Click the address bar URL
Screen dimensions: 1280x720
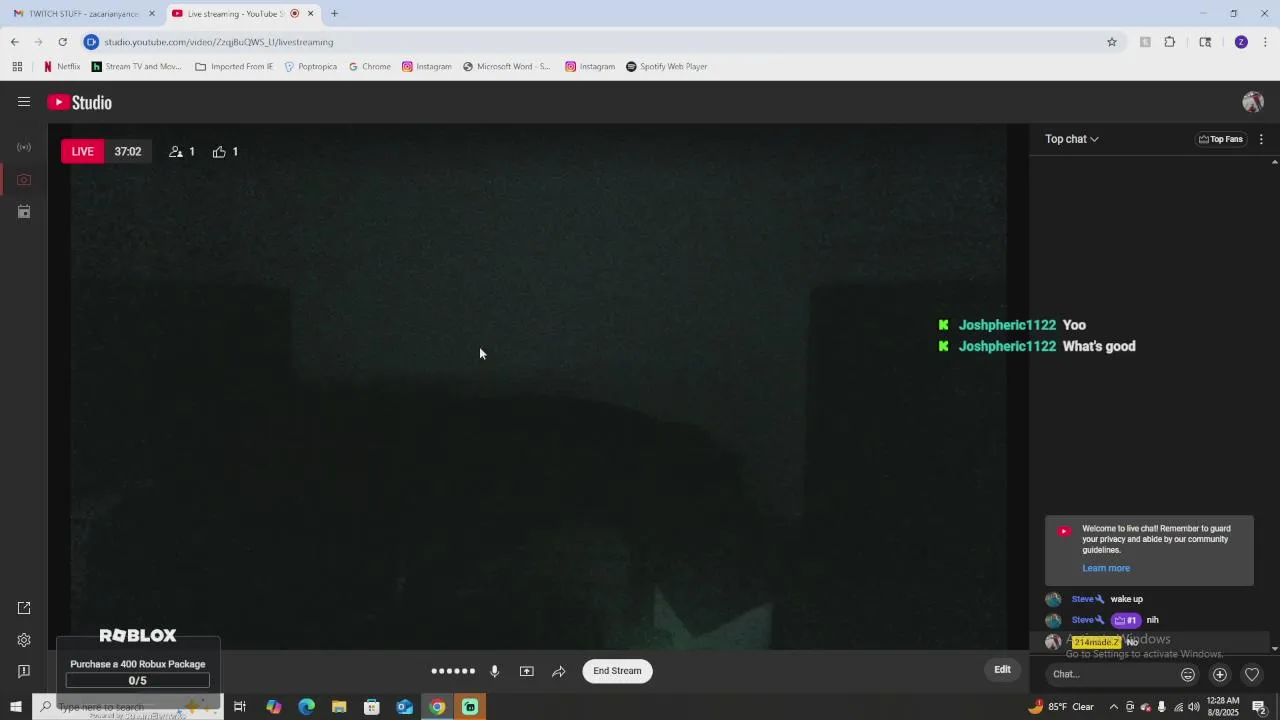pyautogui.click(x=219, y=42)
